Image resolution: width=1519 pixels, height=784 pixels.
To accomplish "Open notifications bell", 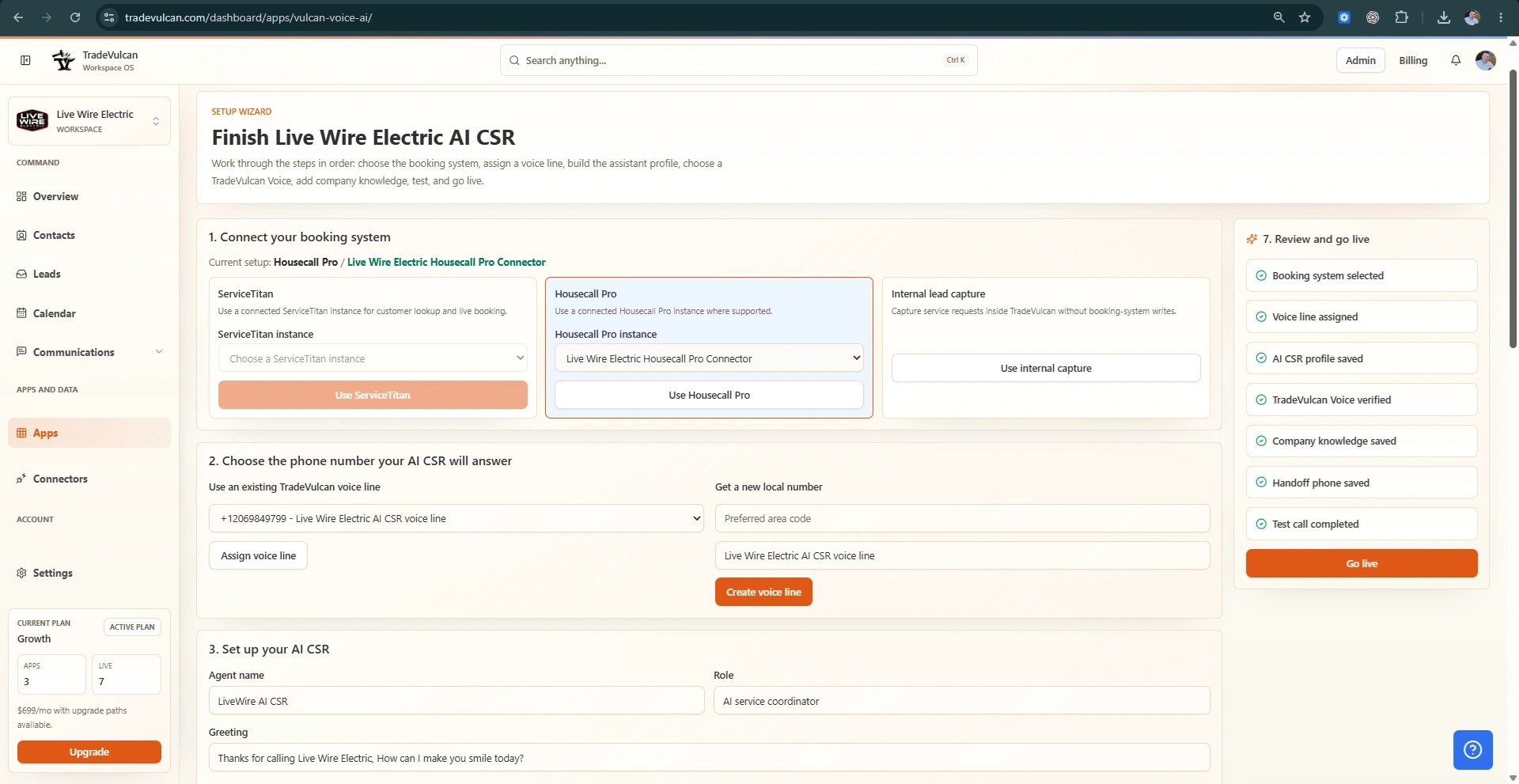I will (x=1456, y=60).
